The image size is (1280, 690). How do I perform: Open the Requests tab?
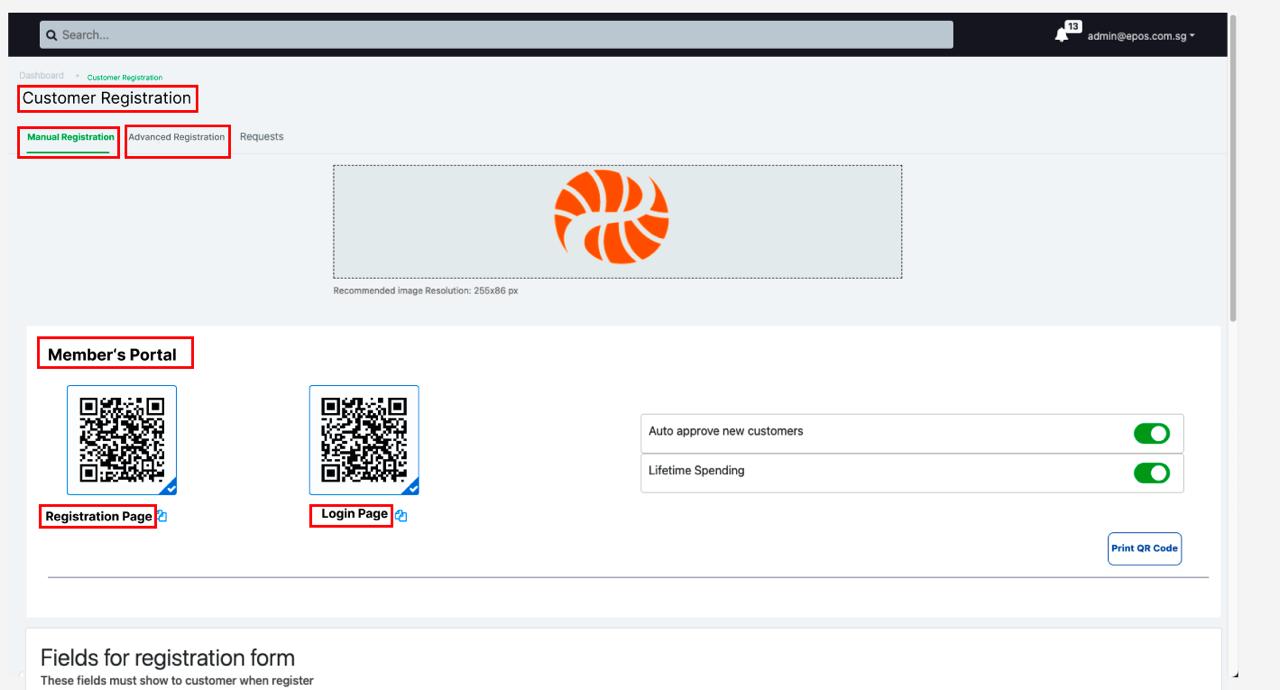[x=262, y=137]
